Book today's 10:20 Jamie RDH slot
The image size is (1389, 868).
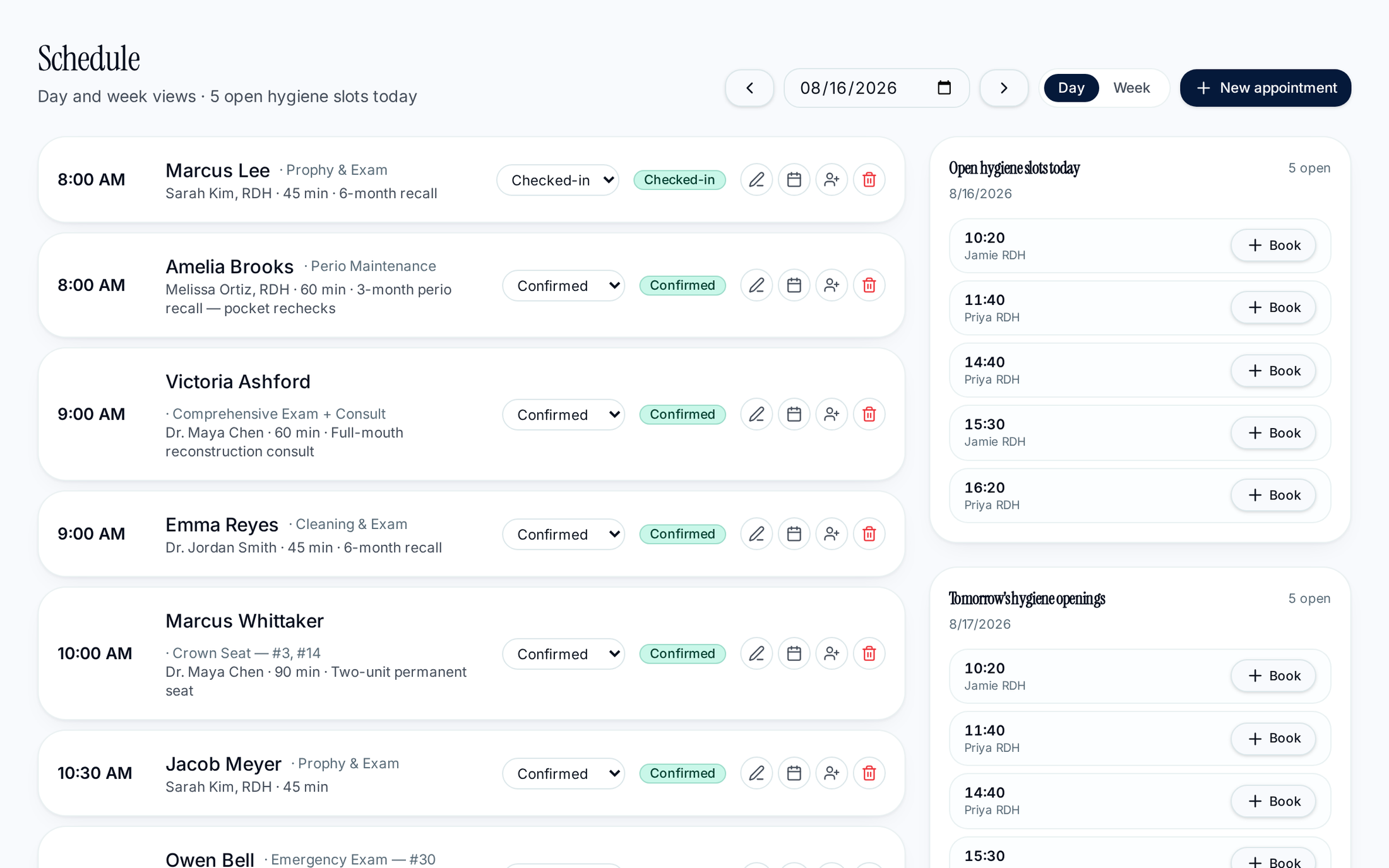pyautogui.click(x=1273, y=245)
